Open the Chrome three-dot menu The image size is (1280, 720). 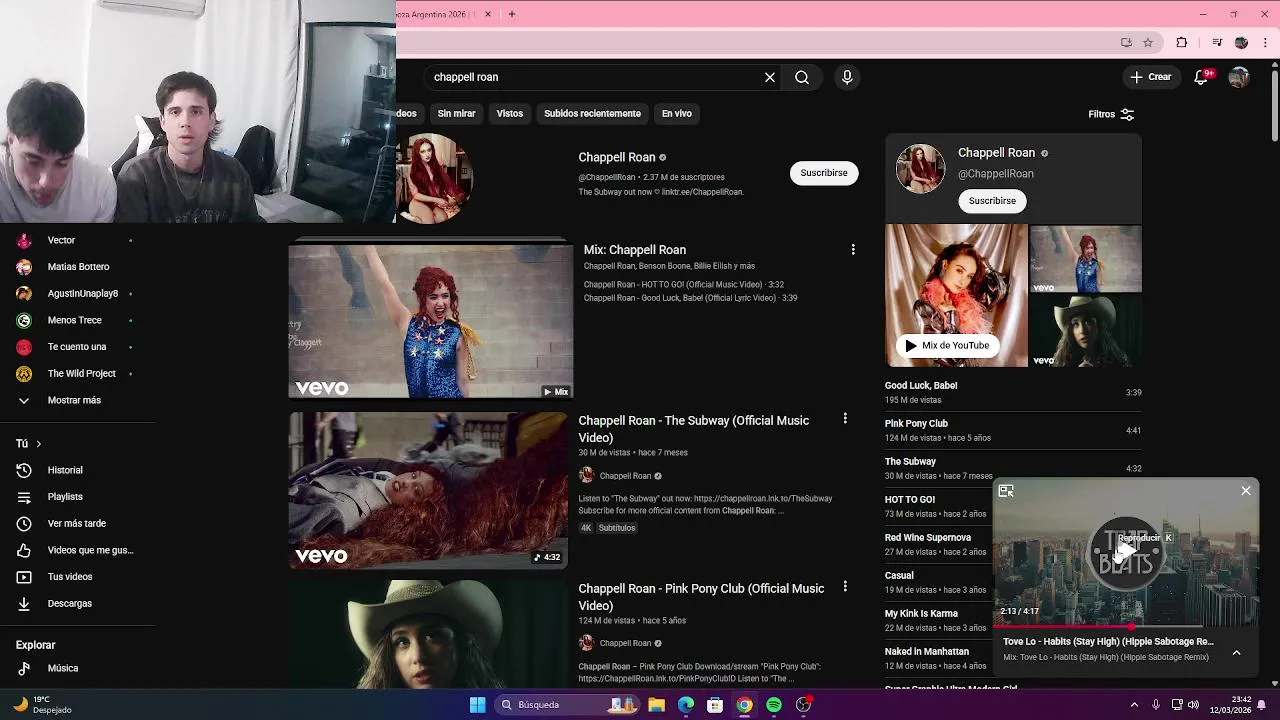[1265, 42]
